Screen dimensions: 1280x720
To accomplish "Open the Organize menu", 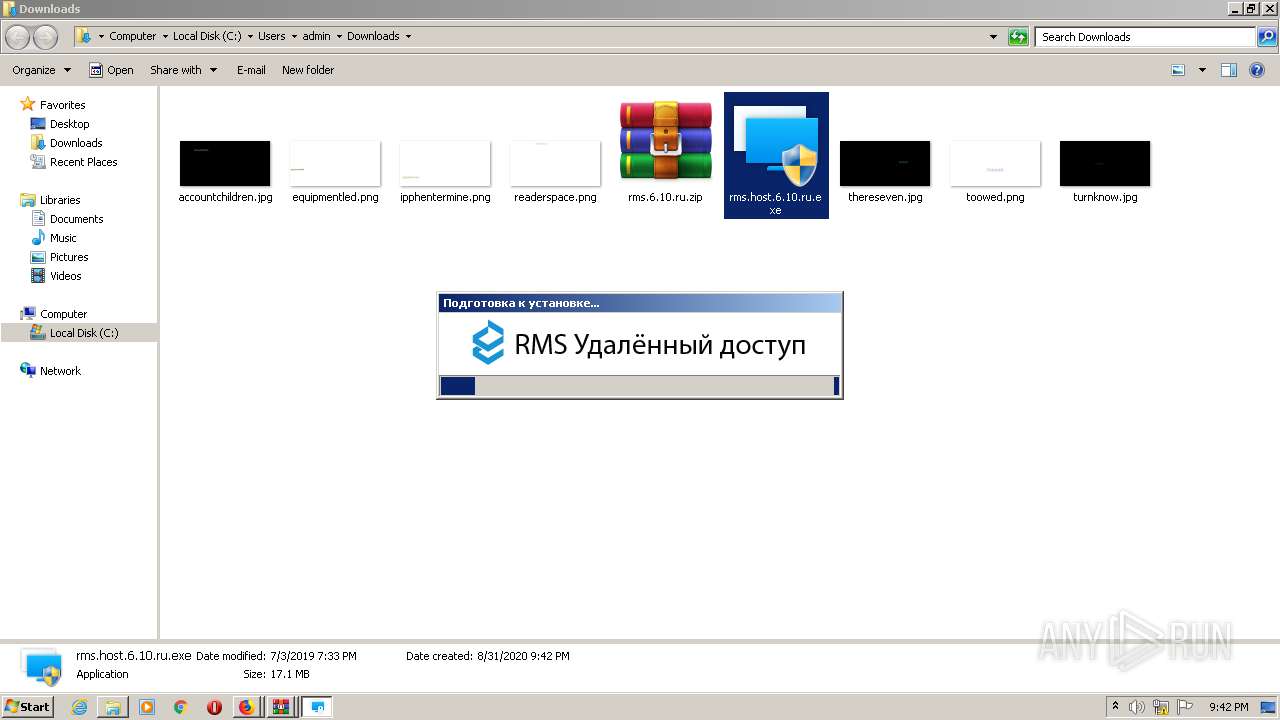I will [x=42, y=70].
